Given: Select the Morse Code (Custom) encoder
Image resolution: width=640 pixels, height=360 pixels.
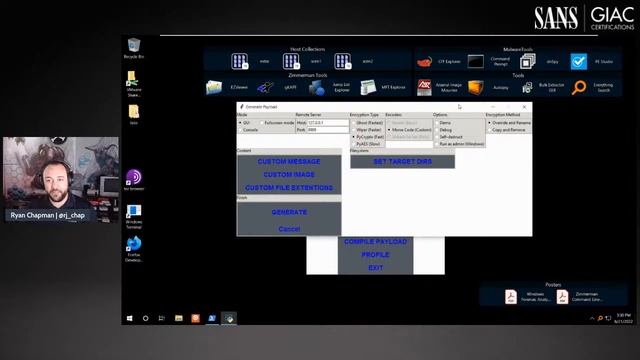Looking at the screenshot, I should pyautogui.click(x=389, y=130).
